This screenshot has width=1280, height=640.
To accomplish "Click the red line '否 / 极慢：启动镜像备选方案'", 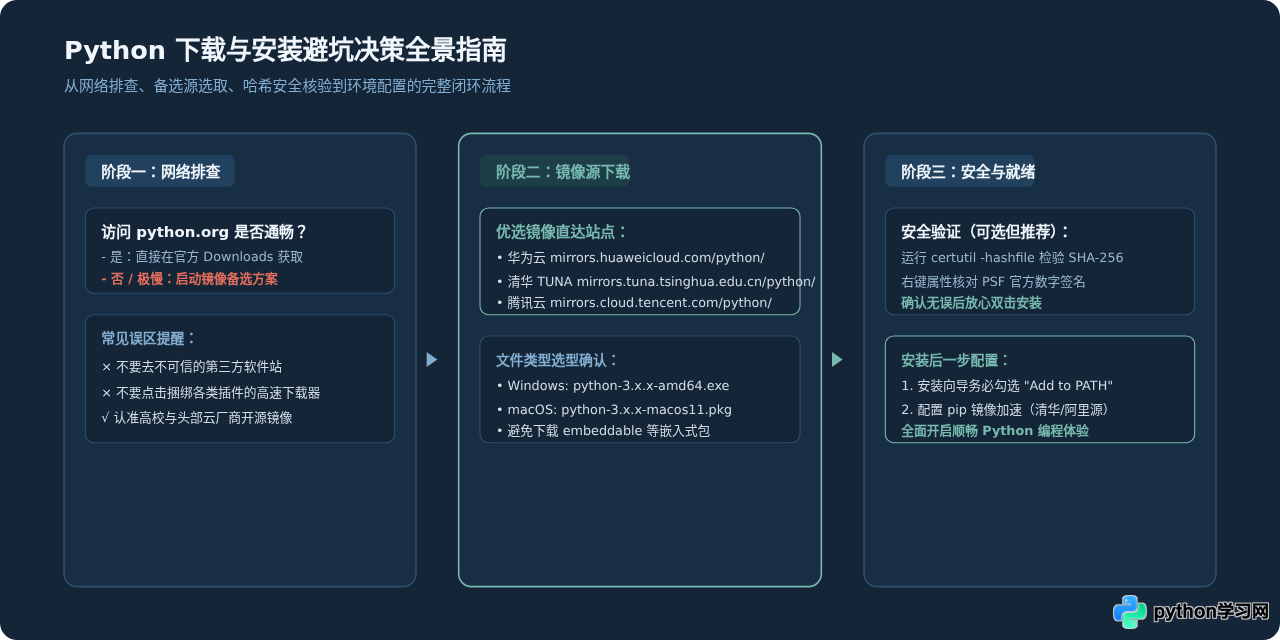I will click(x=190, y=279).
